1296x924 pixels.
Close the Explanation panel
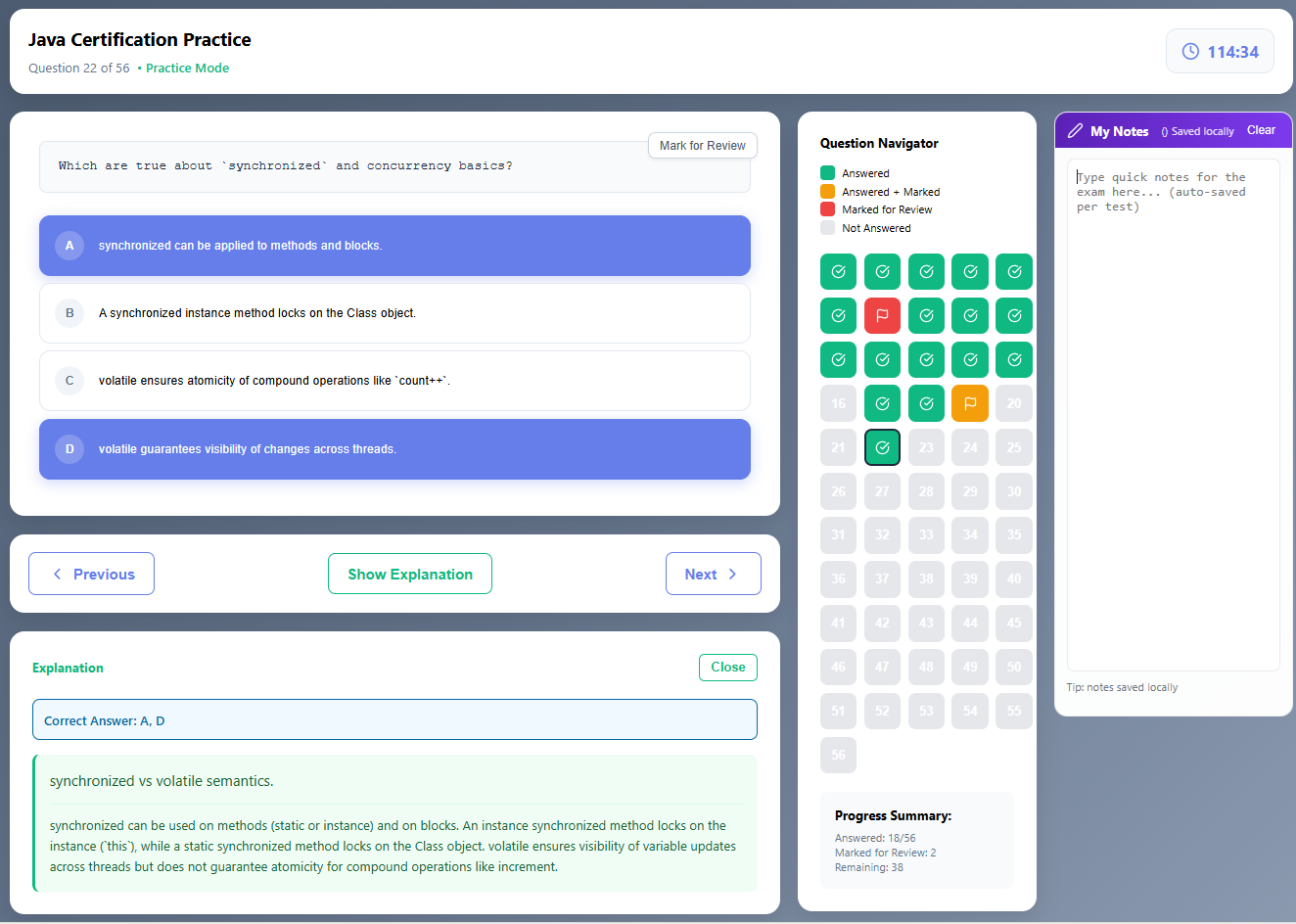727,668
